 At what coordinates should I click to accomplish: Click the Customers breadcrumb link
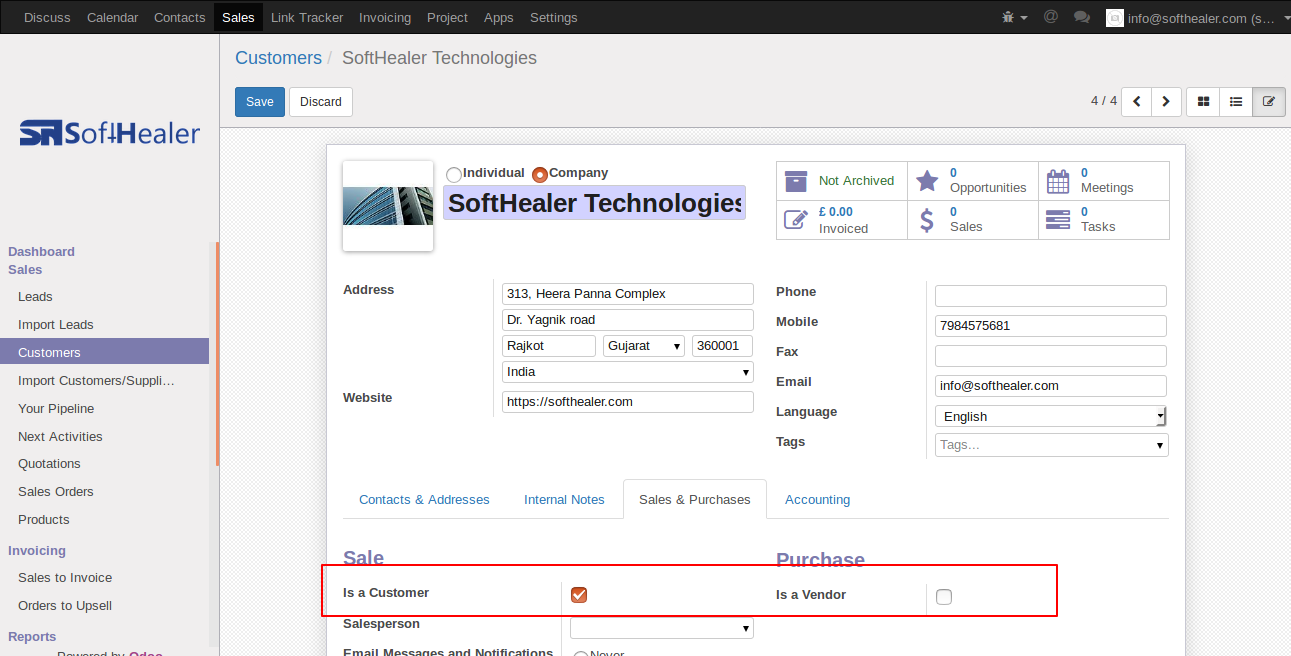pos(278,58)
